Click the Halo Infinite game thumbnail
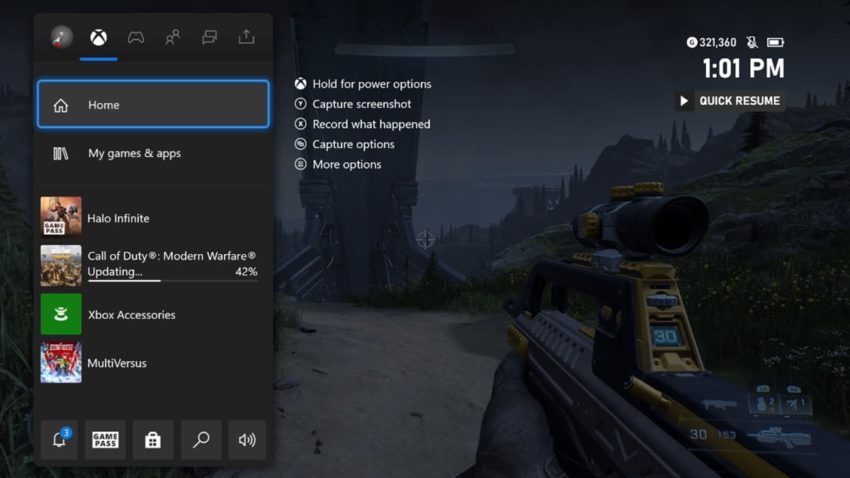 (x=61, y=217)
